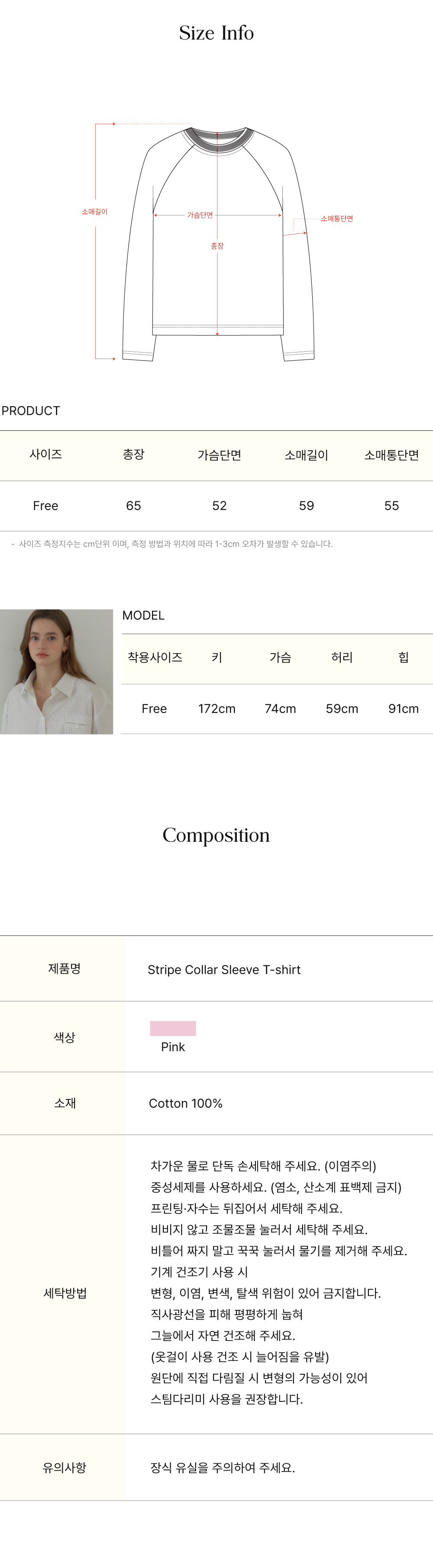
Task: Click the model height 172cm value
Action: pyautogui.click(x=216, y=709)
